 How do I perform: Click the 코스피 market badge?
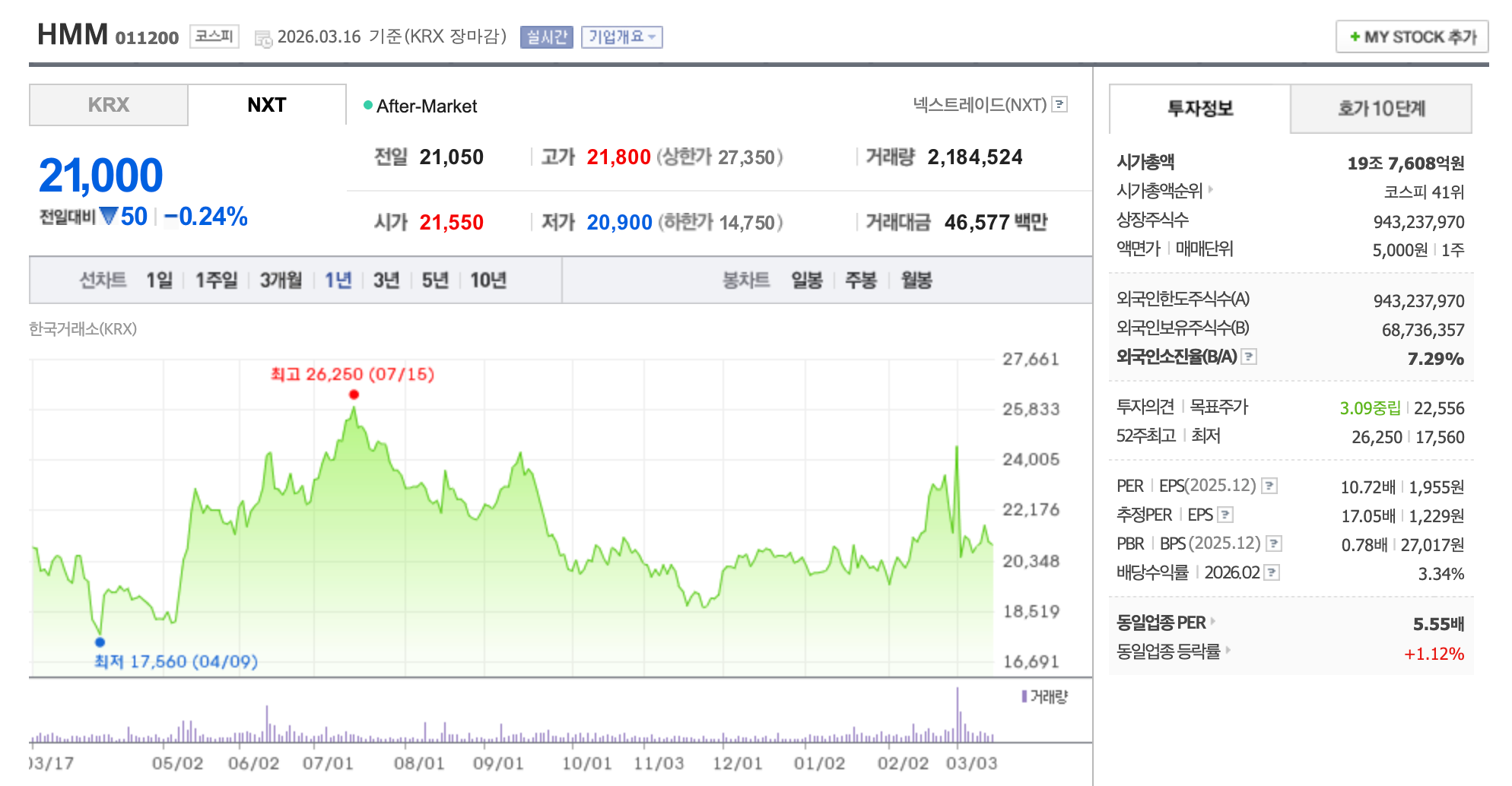[x=214, y=36]
